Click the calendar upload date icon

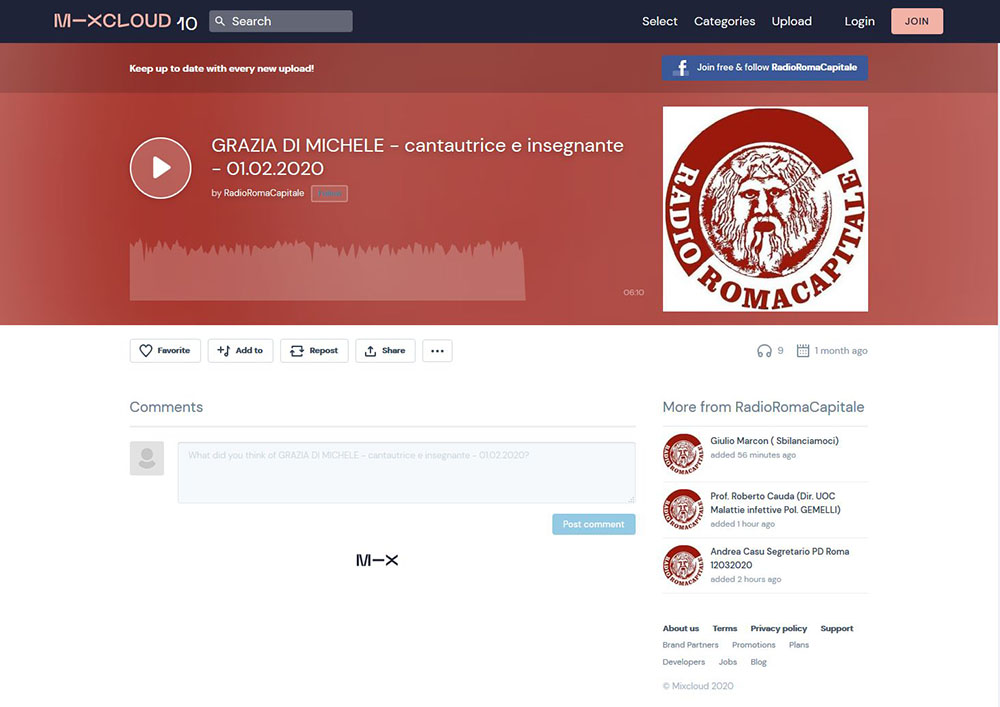pyautogui.click(x=803, y=351)
